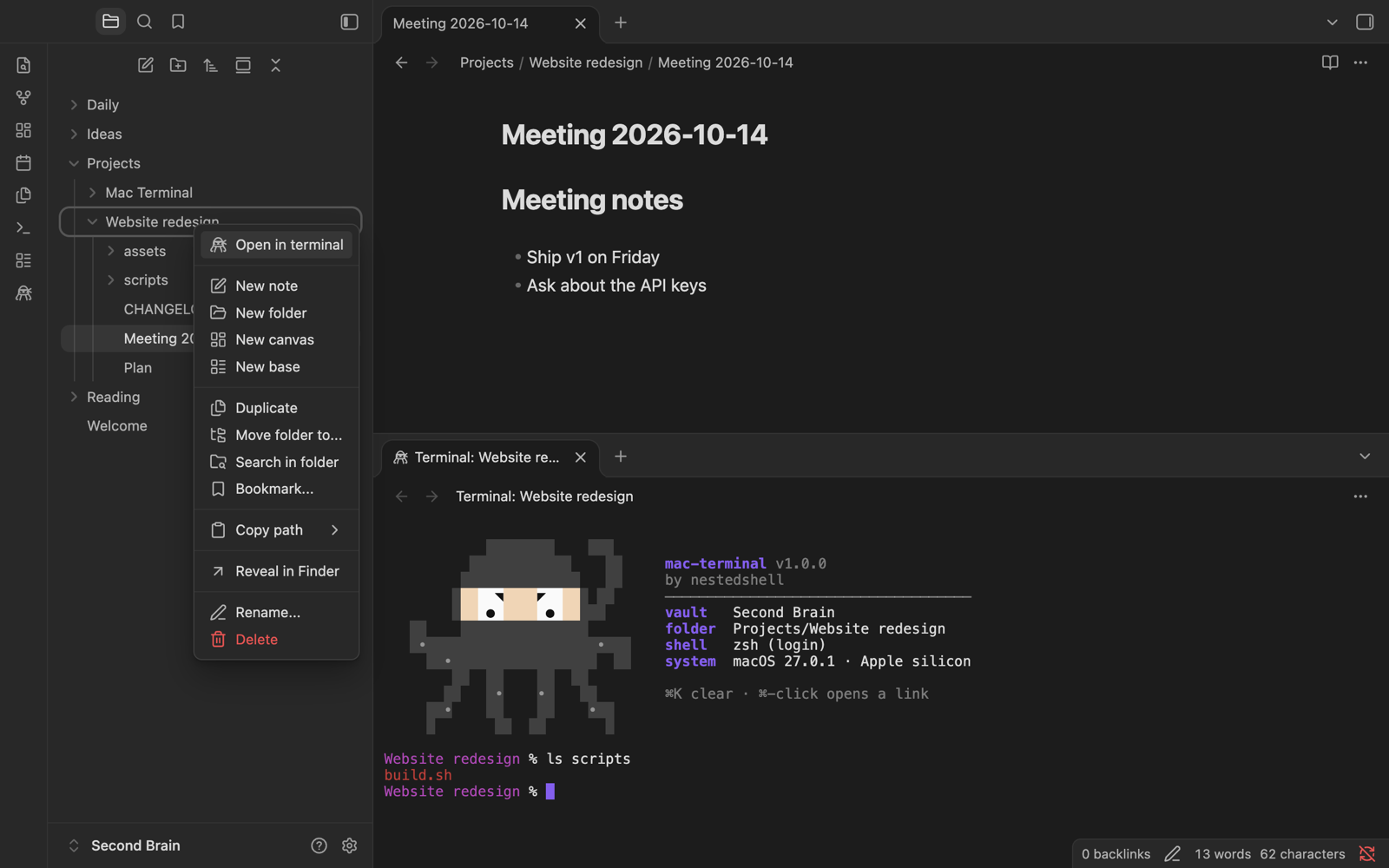This screenshot has height=868, width=1389.
Task: Select Reveal in Finder
Action: pyautogui.click(x=276, y=571)
